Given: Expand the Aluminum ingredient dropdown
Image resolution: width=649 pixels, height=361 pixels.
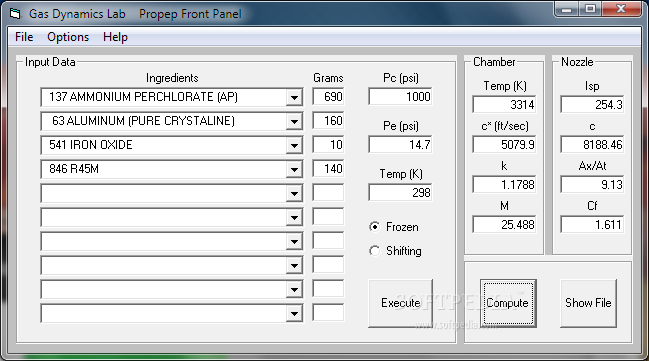Looking at the screenshot, I should 294,122.
